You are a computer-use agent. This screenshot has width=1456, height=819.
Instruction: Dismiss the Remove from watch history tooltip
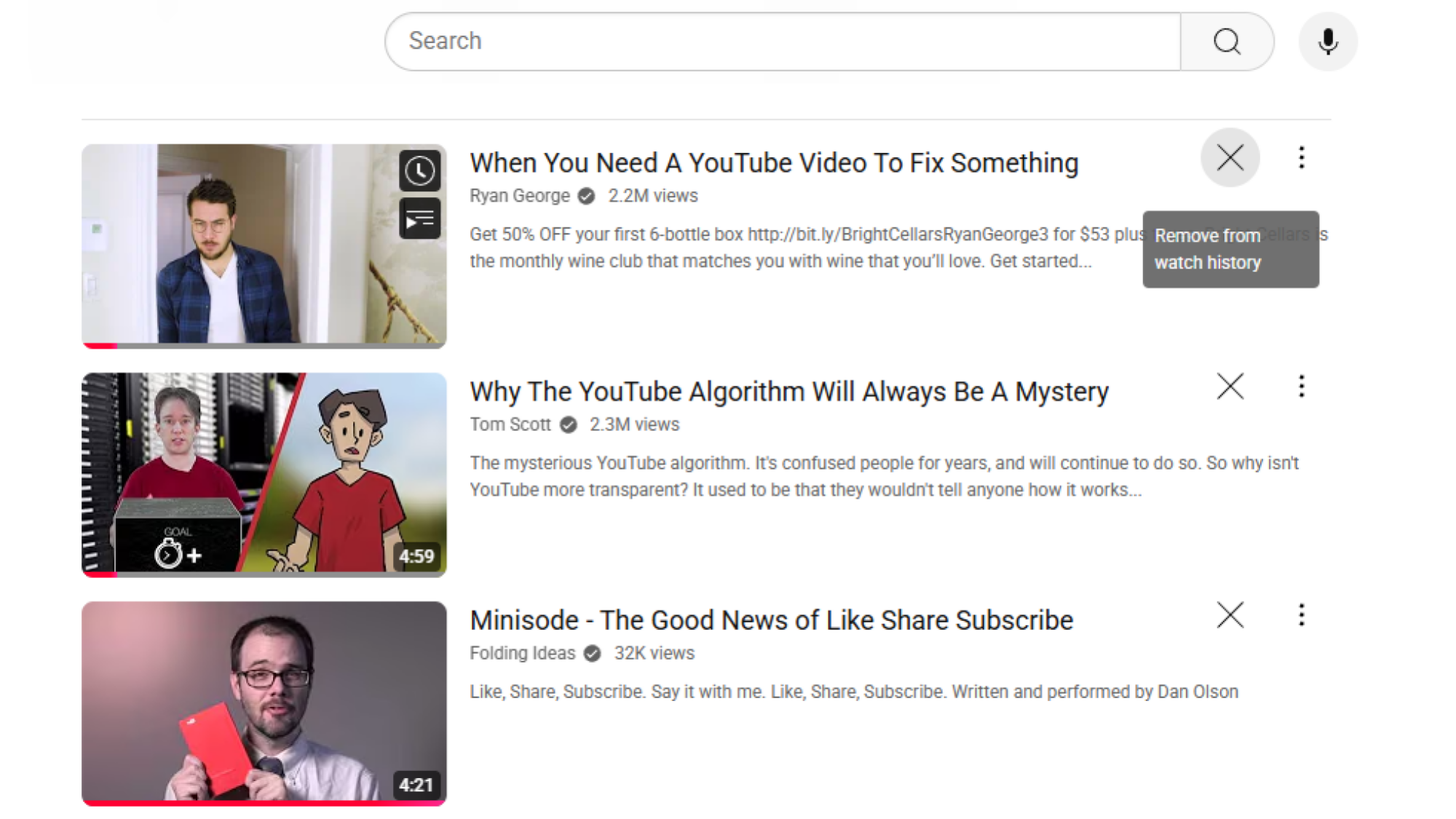coord(1231,249)
